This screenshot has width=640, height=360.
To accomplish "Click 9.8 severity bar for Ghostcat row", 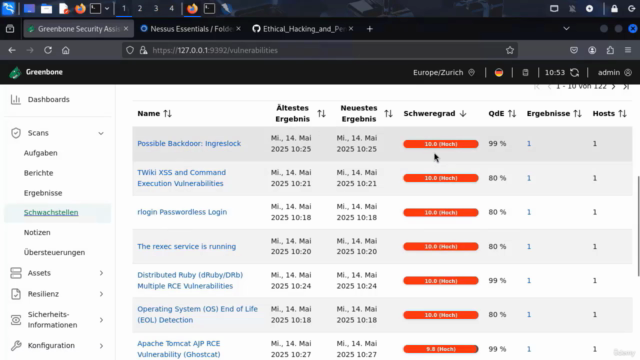I will pos(441,349).
